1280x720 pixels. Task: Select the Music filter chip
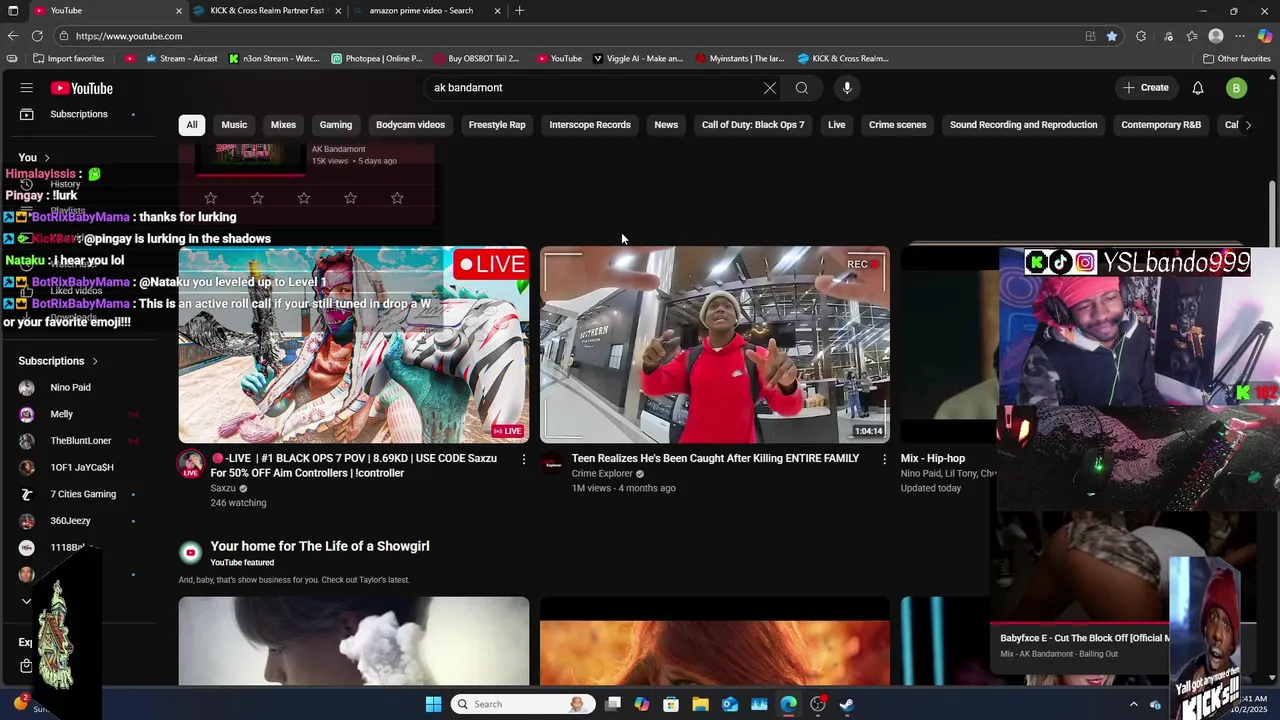point(234,125)
